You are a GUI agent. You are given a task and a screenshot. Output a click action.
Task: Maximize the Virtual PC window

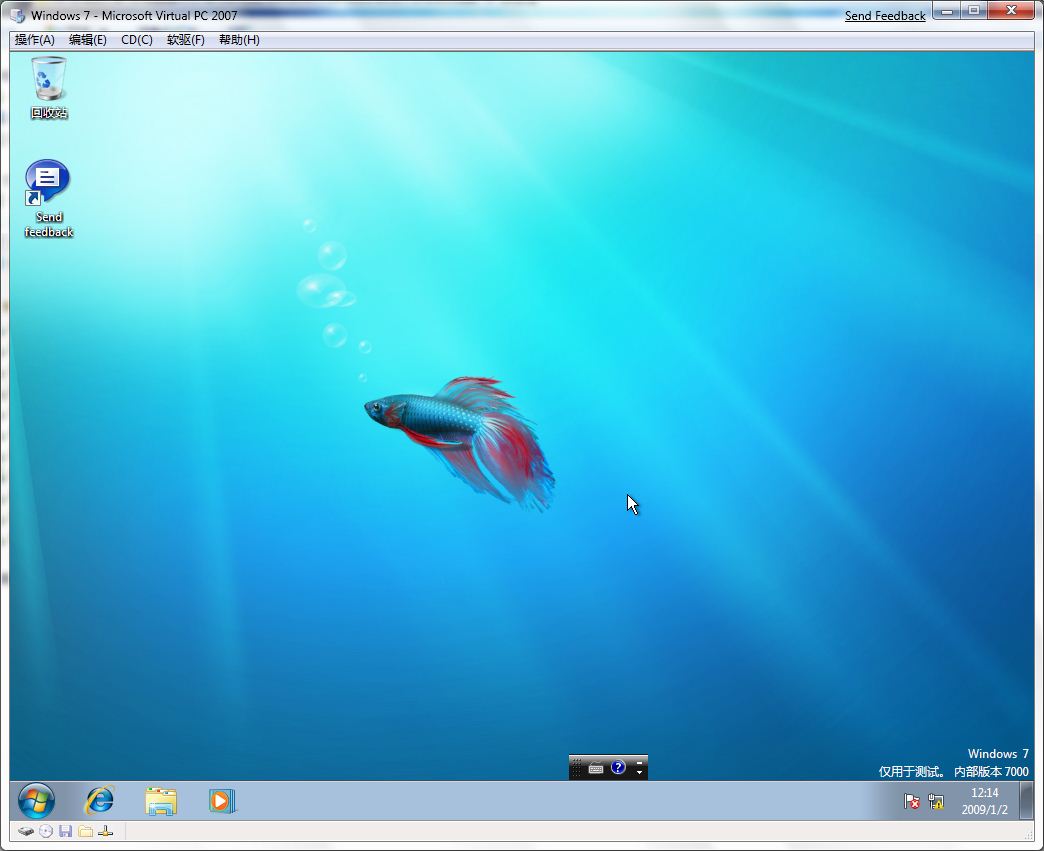click(x=973, y=11)
